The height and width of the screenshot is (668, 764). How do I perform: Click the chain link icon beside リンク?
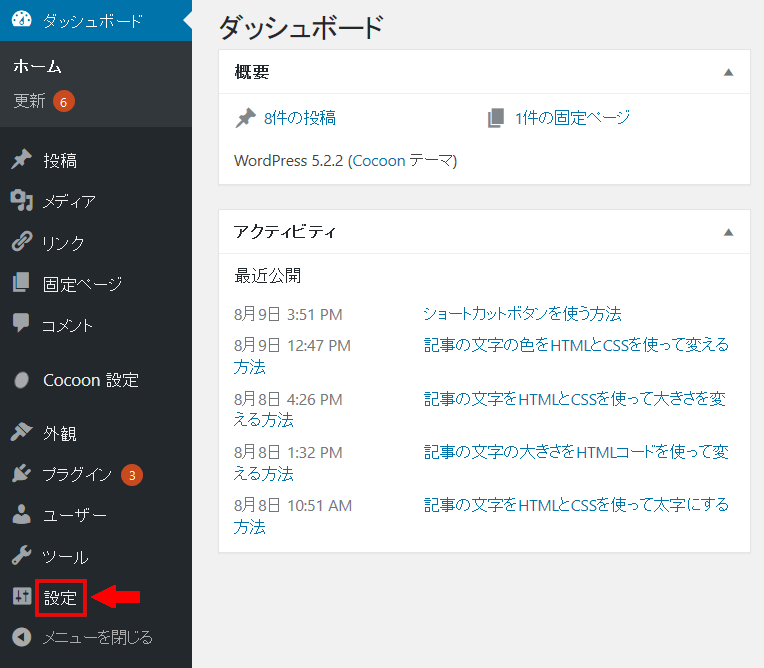pos(21,242)
